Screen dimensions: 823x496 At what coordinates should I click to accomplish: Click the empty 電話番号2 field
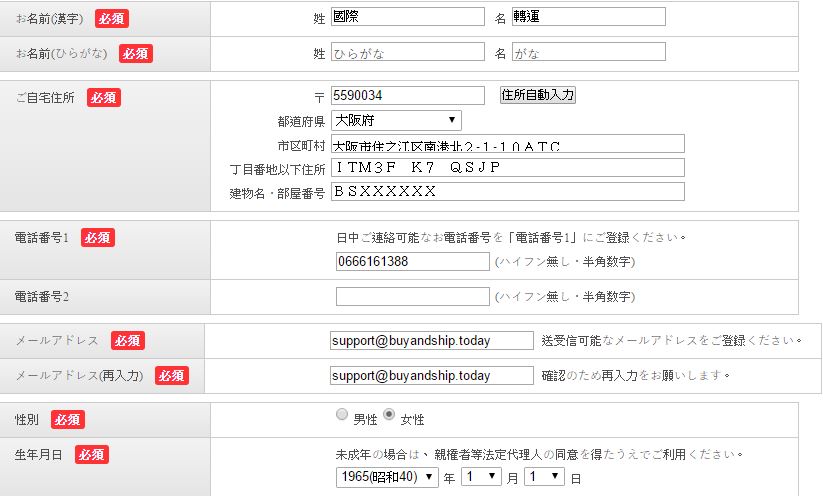click(412, 296)
